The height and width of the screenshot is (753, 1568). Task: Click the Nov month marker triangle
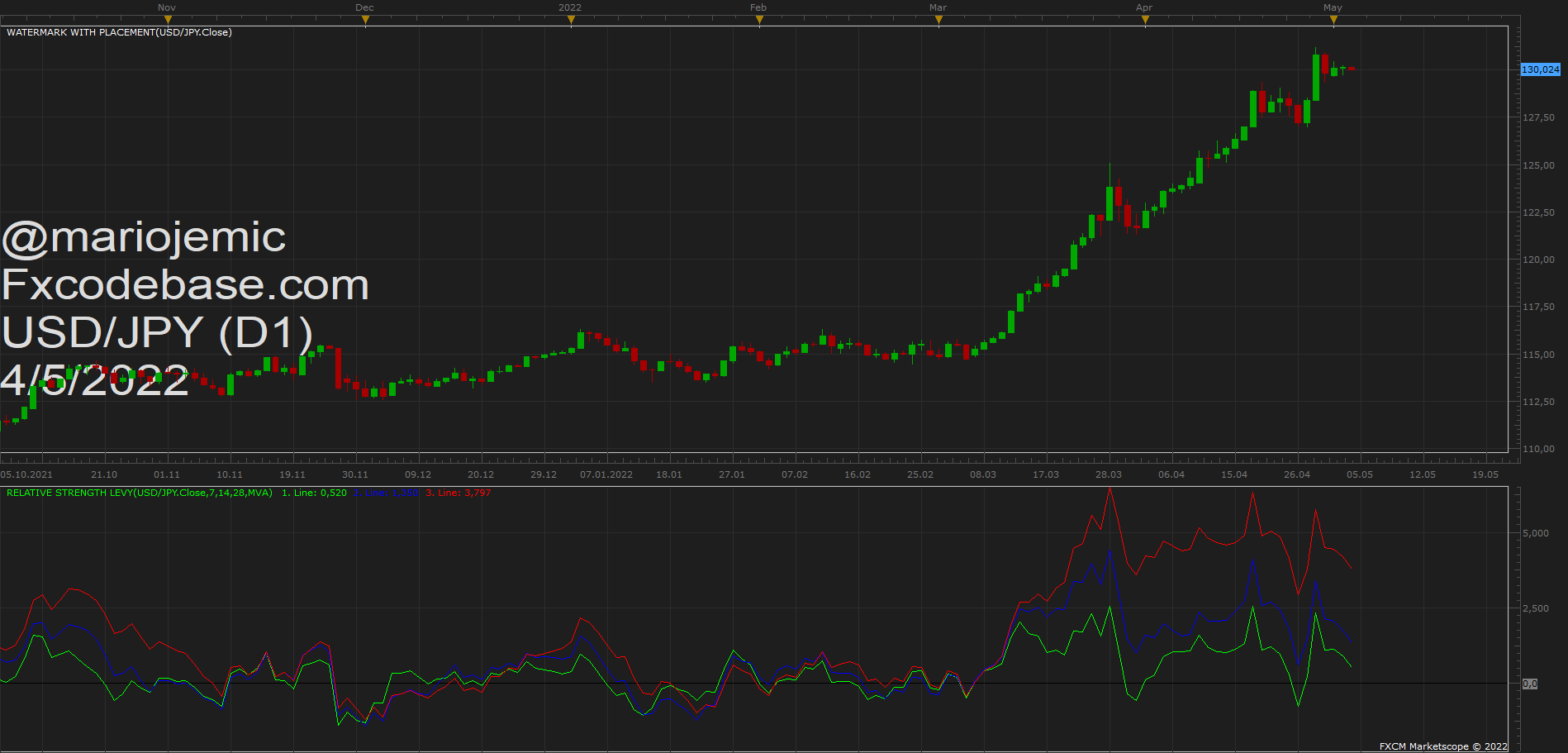(x=168, y=21)
